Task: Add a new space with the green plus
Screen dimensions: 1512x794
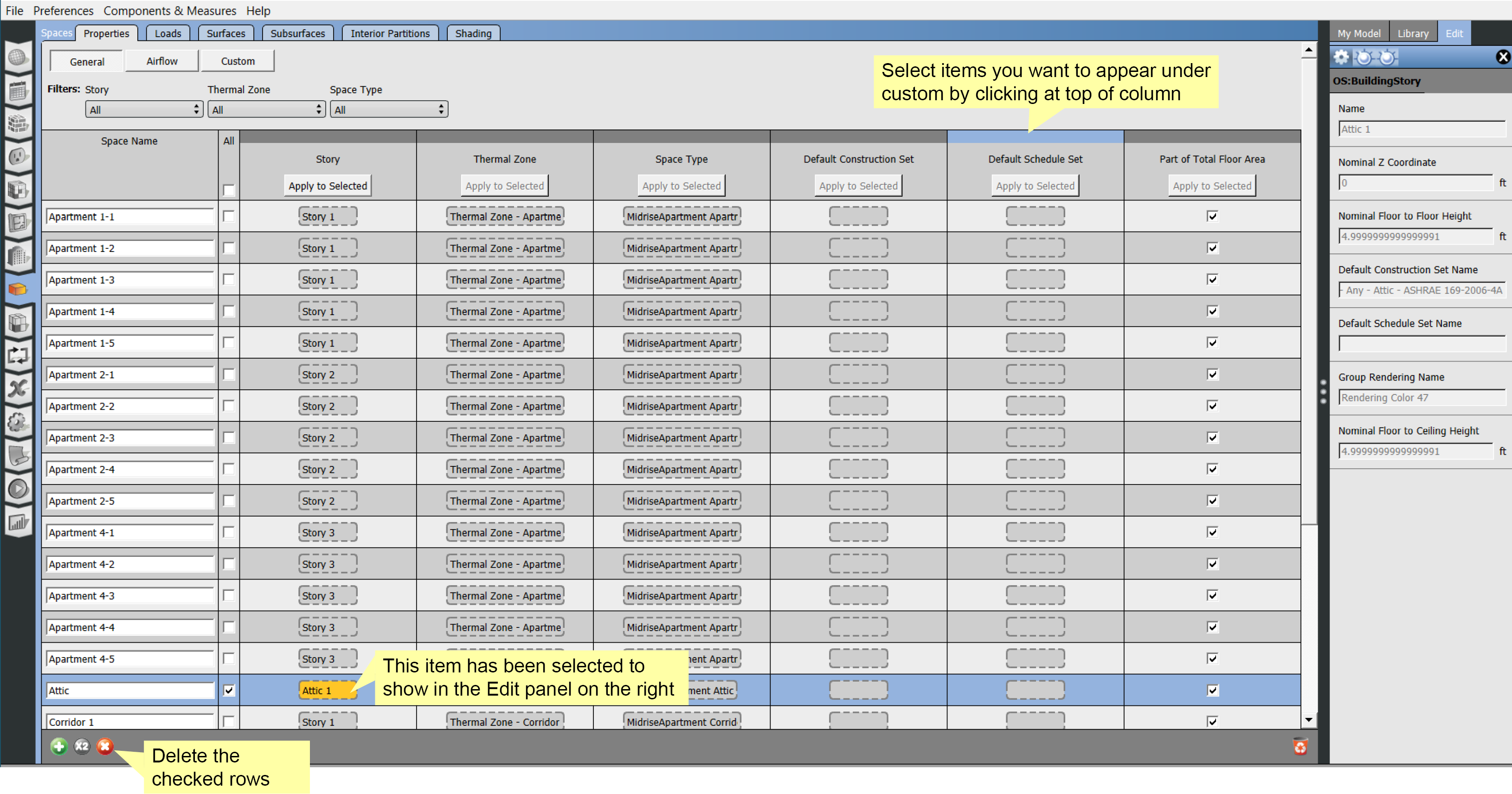Action: pyautogui.click(x=59, y=746)
